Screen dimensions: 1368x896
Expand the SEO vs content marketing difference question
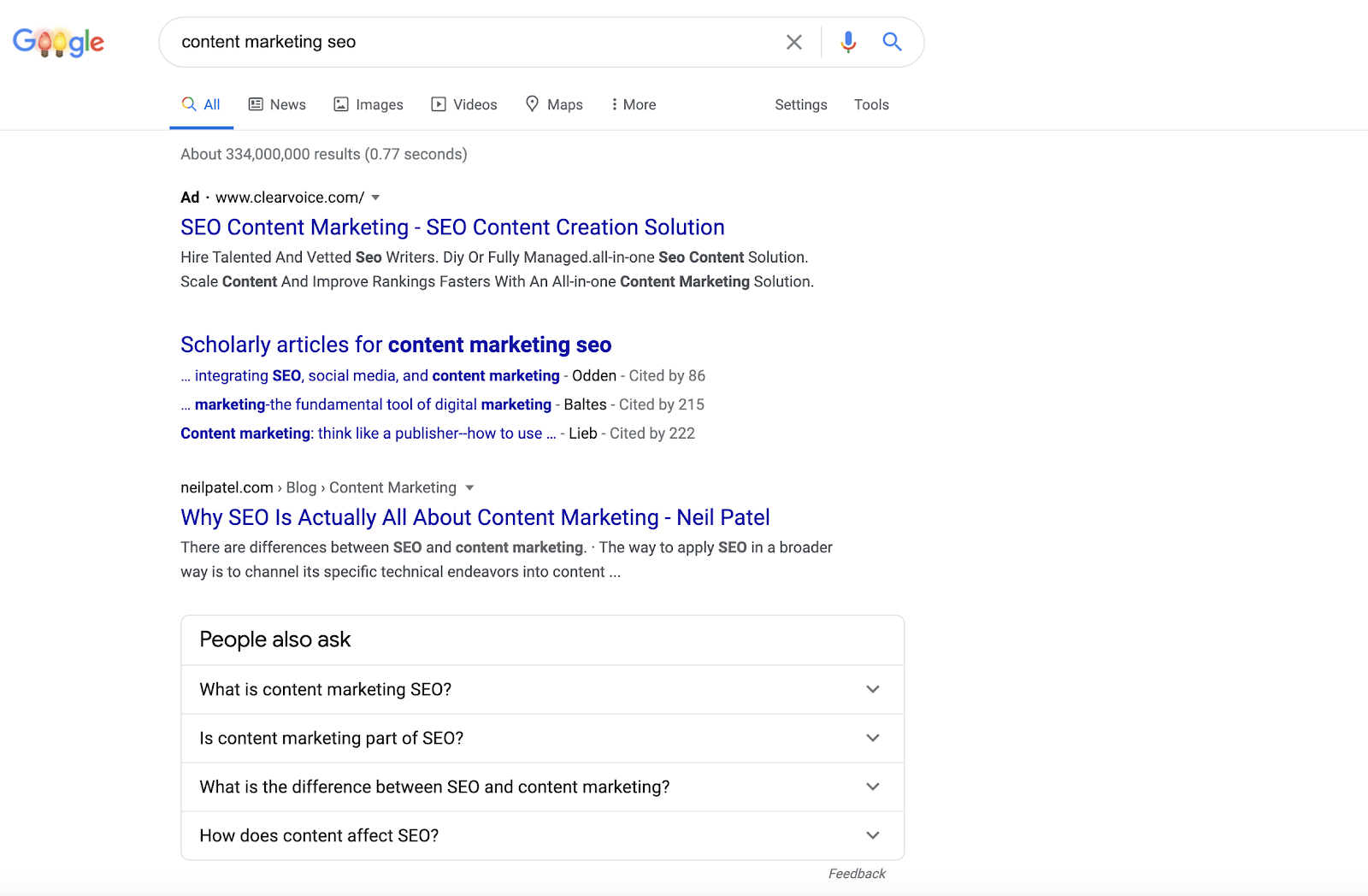[x=543, y=787]
